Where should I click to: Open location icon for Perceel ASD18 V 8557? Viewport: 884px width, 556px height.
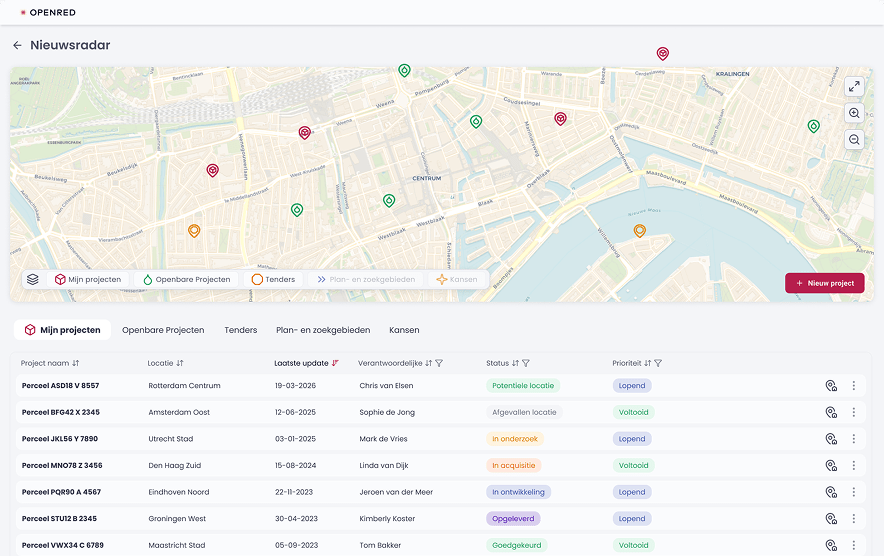831,386
